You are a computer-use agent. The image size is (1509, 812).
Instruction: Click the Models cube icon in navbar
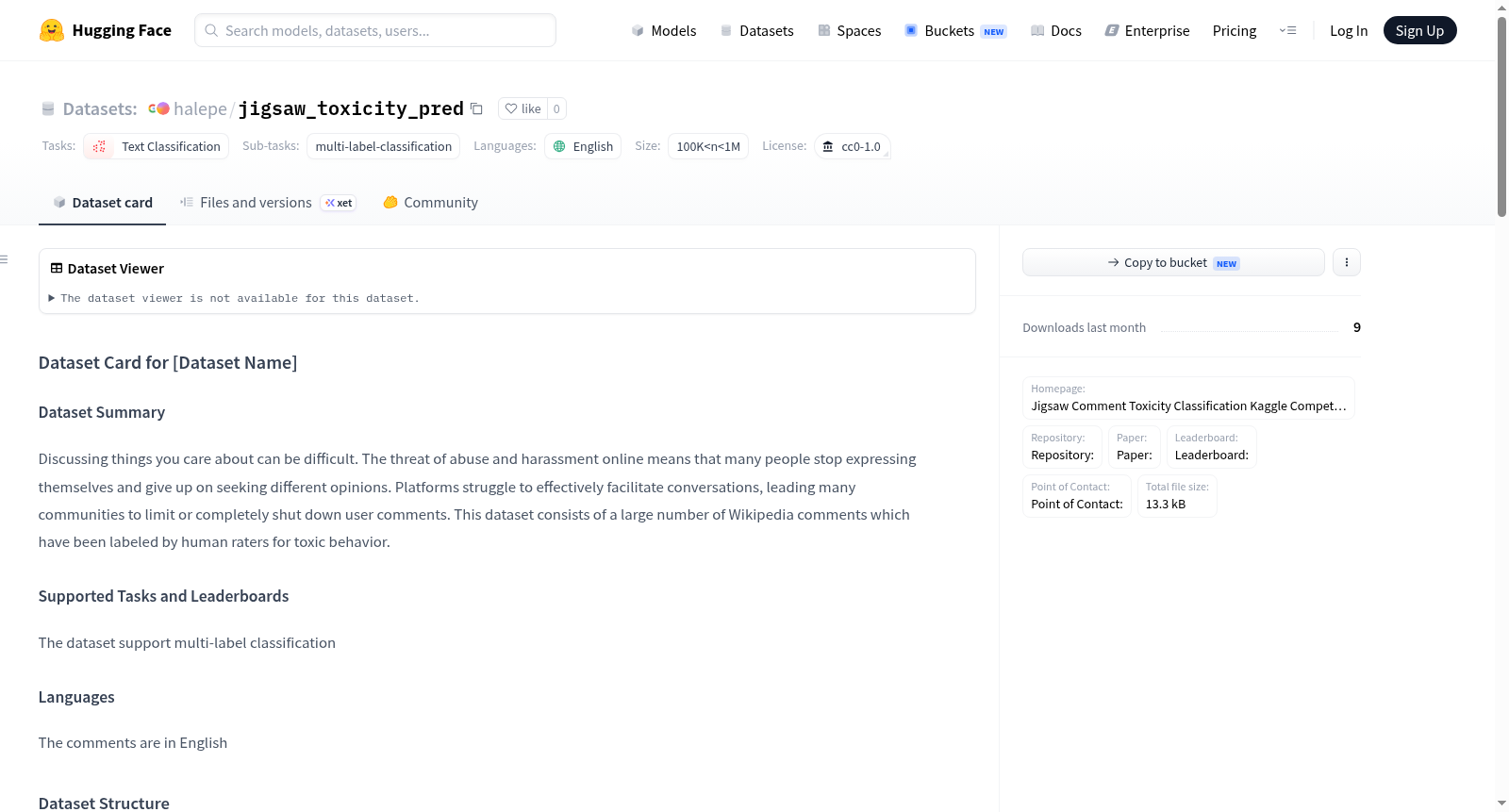pos(638,30)
